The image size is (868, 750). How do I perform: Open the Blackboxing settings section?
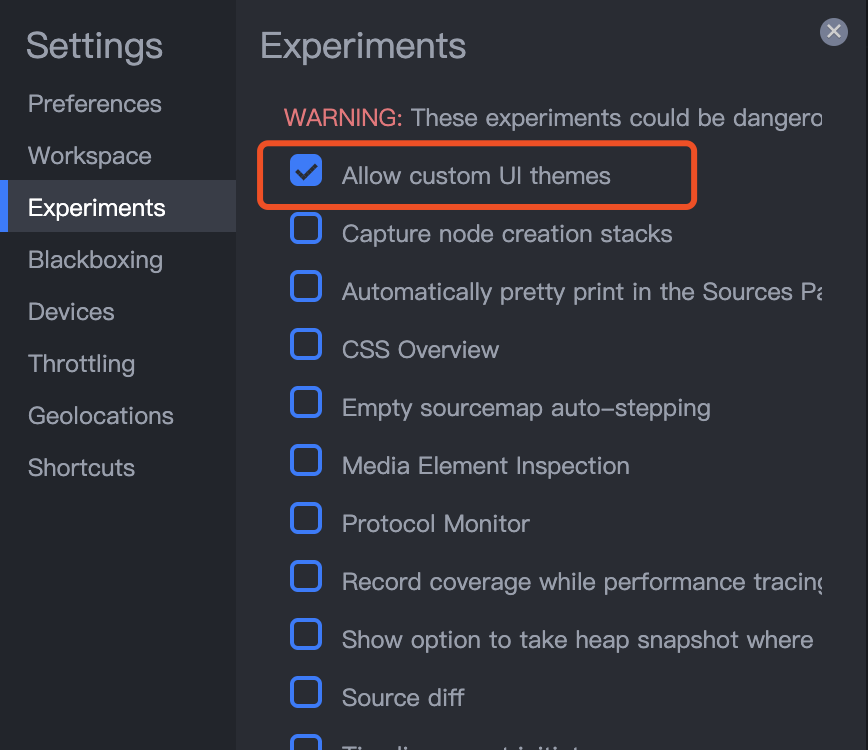coord(95,259)
